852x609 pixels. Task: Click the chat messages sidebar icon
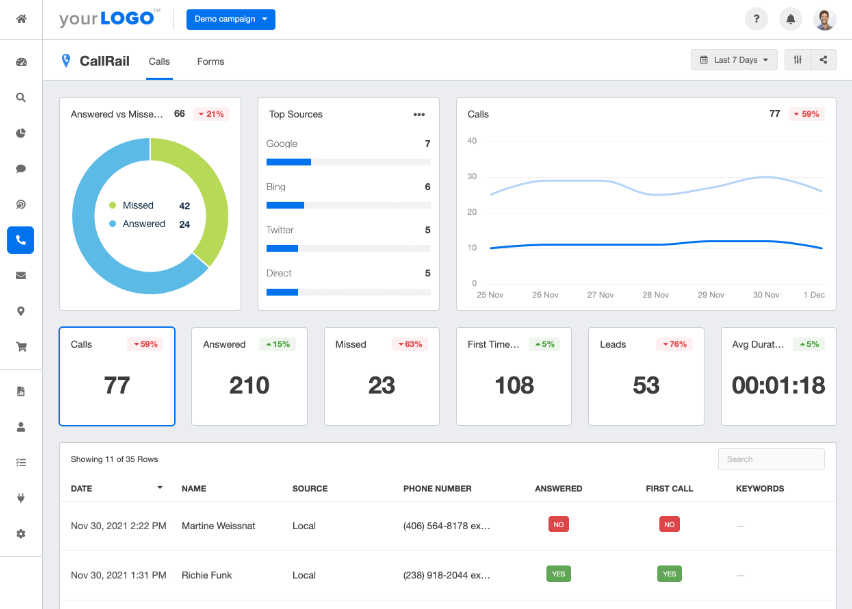[x=21, y=168]
